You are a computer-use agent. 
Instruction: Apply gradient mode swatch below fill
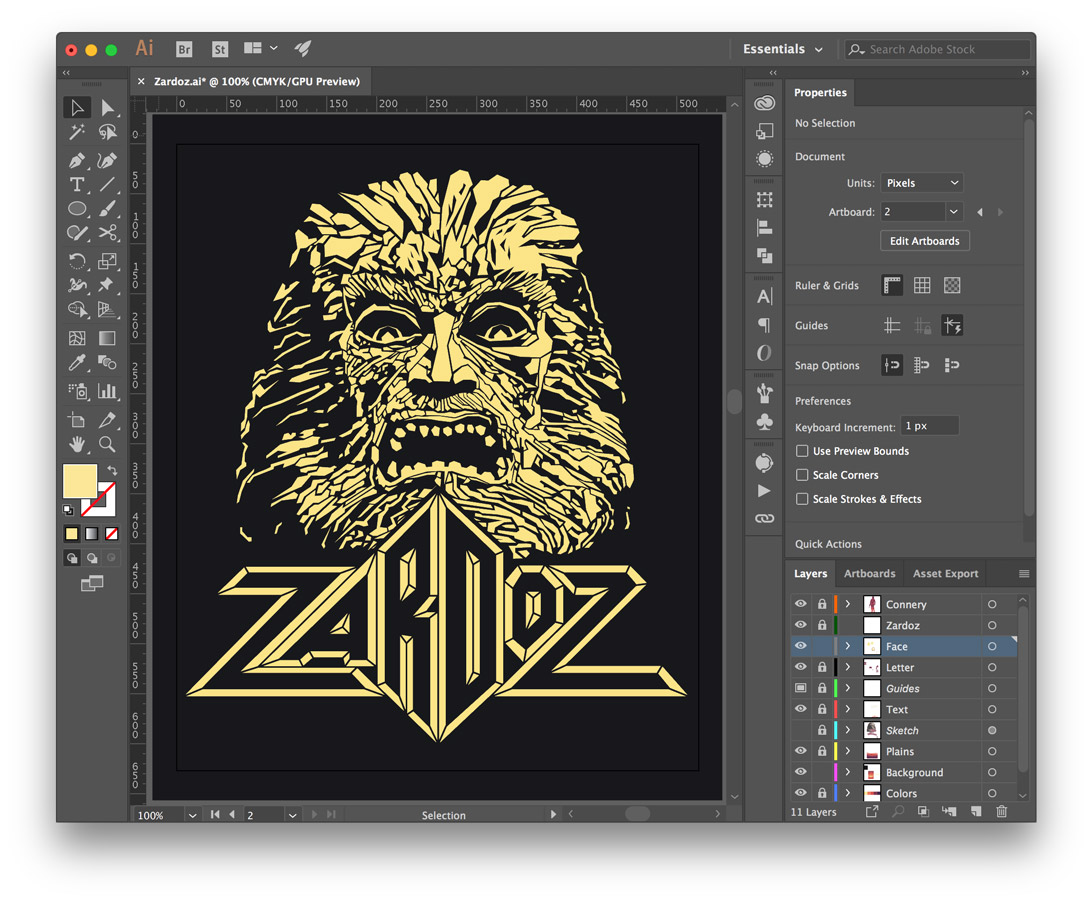[x=91, y=534]
